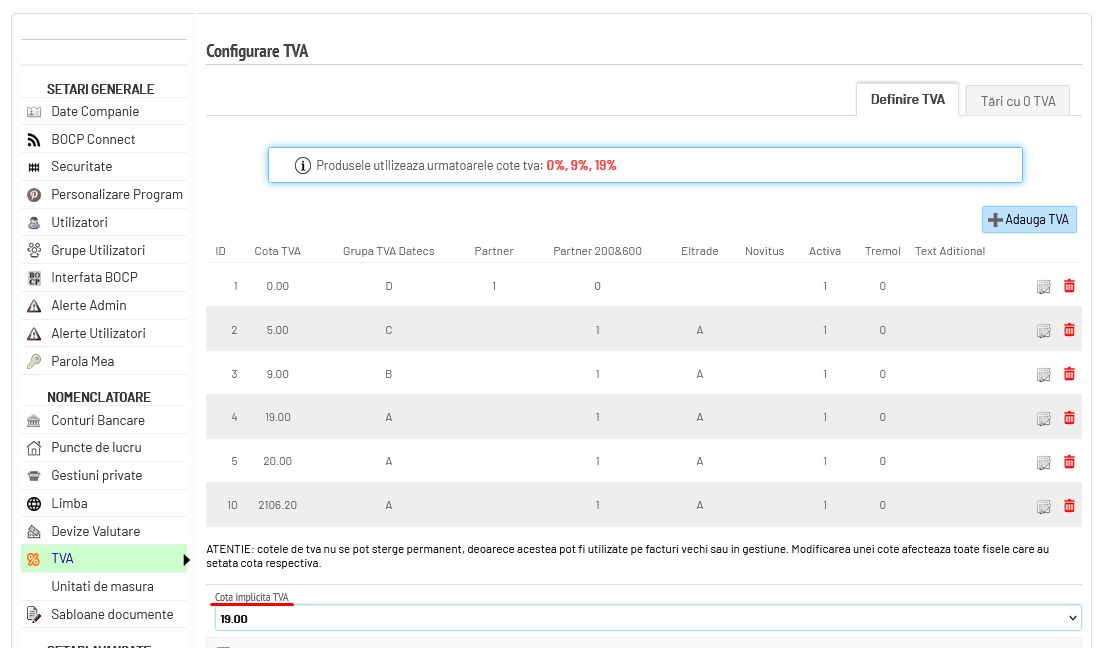Click the Limba globe icon in sidebar
1106x648 pixels.
coord(34,503)
